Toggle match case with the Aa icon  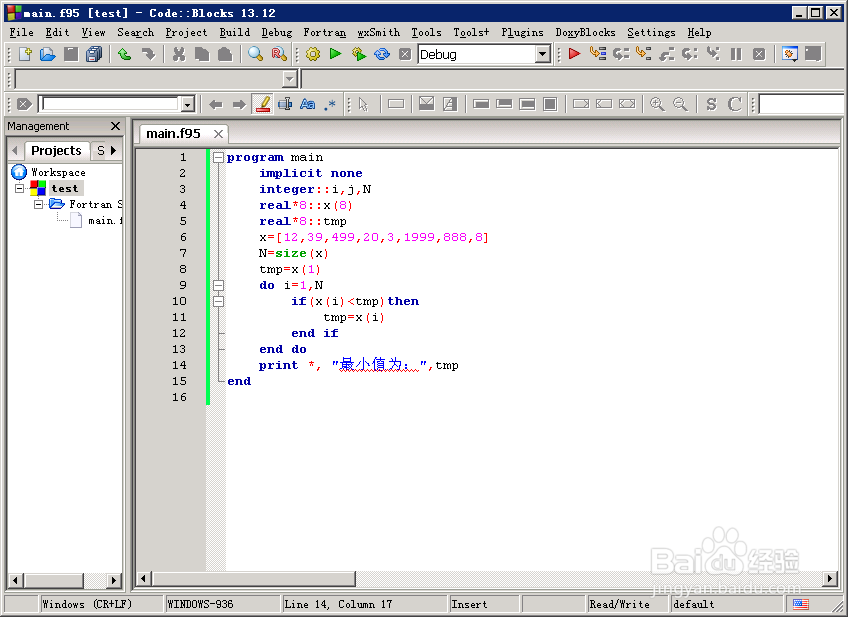[308, 104]
